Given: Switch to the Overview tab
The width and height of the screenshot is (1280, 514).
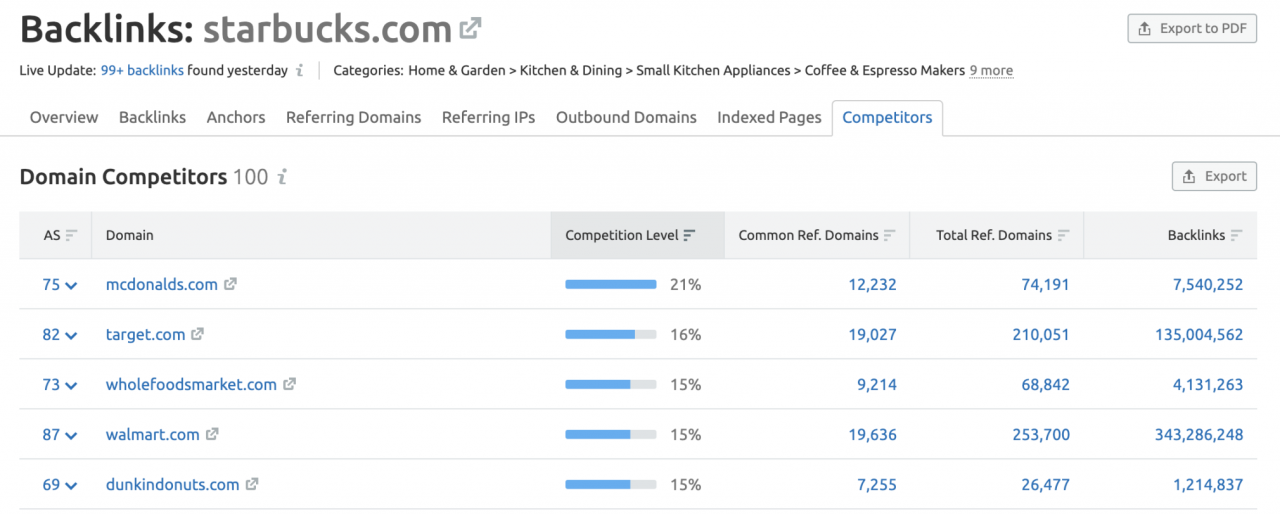Looking at the screenshot, I should 64,117.
